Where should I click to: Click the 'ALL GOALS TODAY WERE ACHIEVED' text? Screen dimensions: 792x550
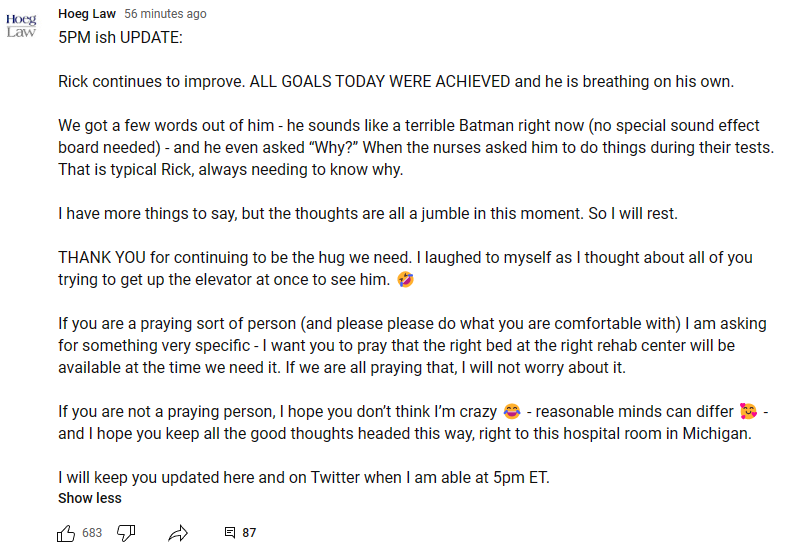(x=380, y=81)
